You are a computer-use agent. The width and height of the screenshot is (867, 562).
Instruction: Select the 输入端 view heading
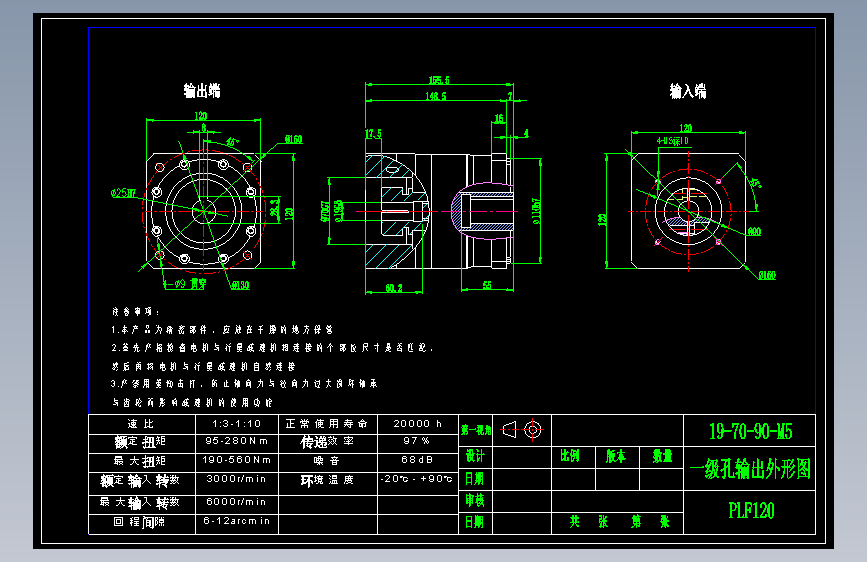[688, 91]
